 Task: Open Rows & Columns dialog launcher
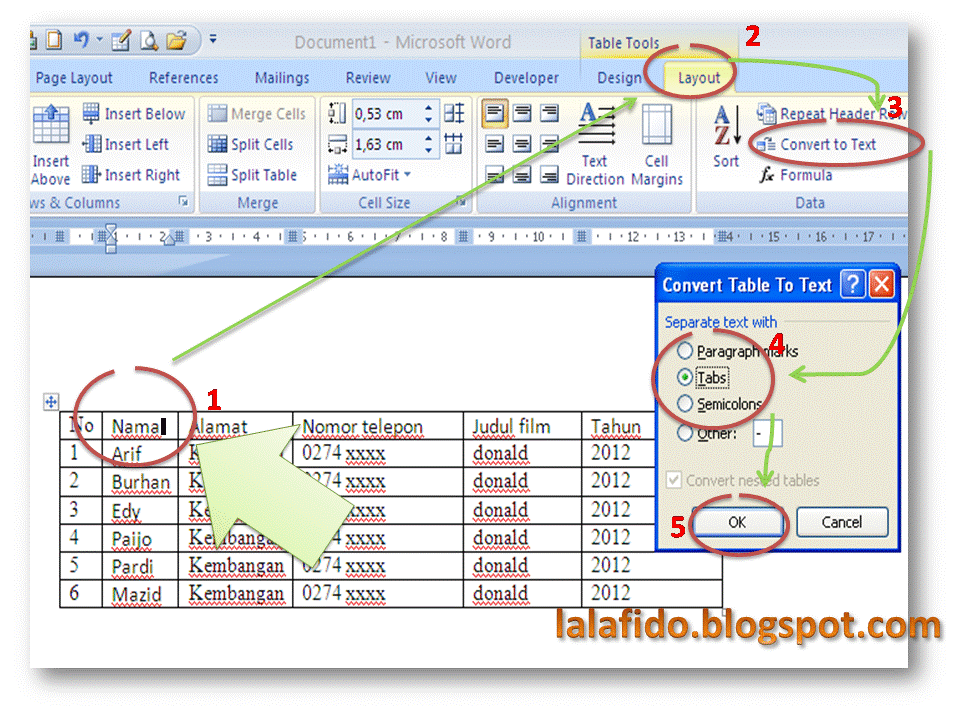tap(183, 201)
